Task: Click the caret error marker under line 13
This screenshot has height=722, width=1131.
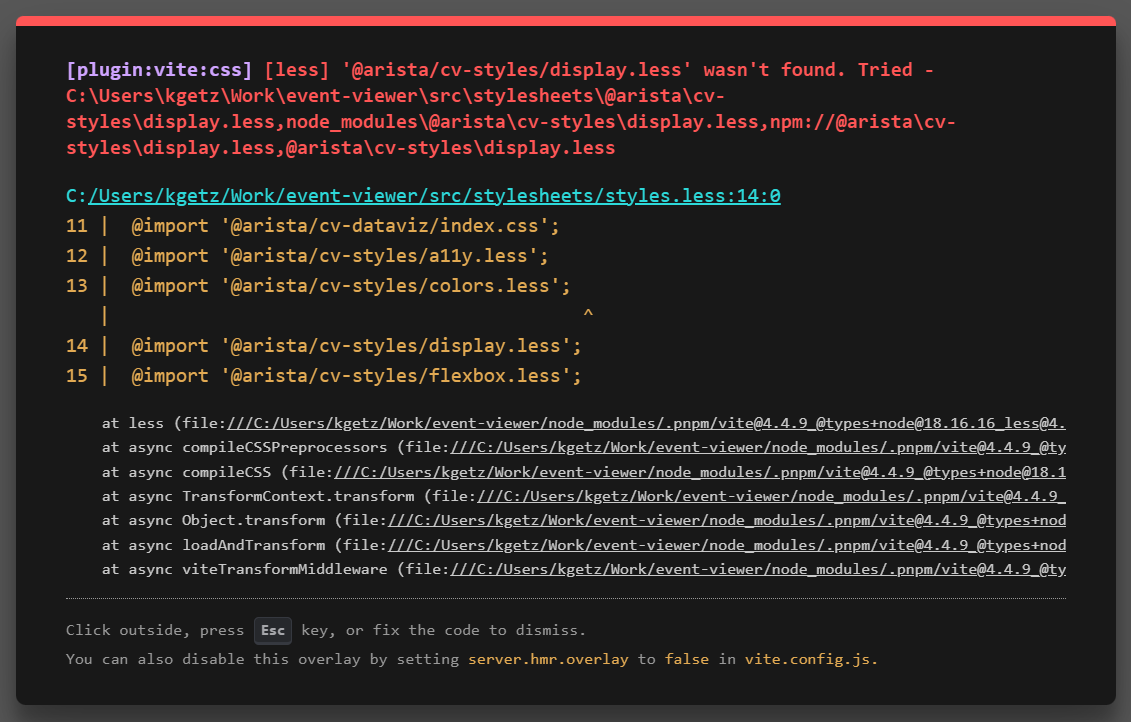Action: pos(588,312)
